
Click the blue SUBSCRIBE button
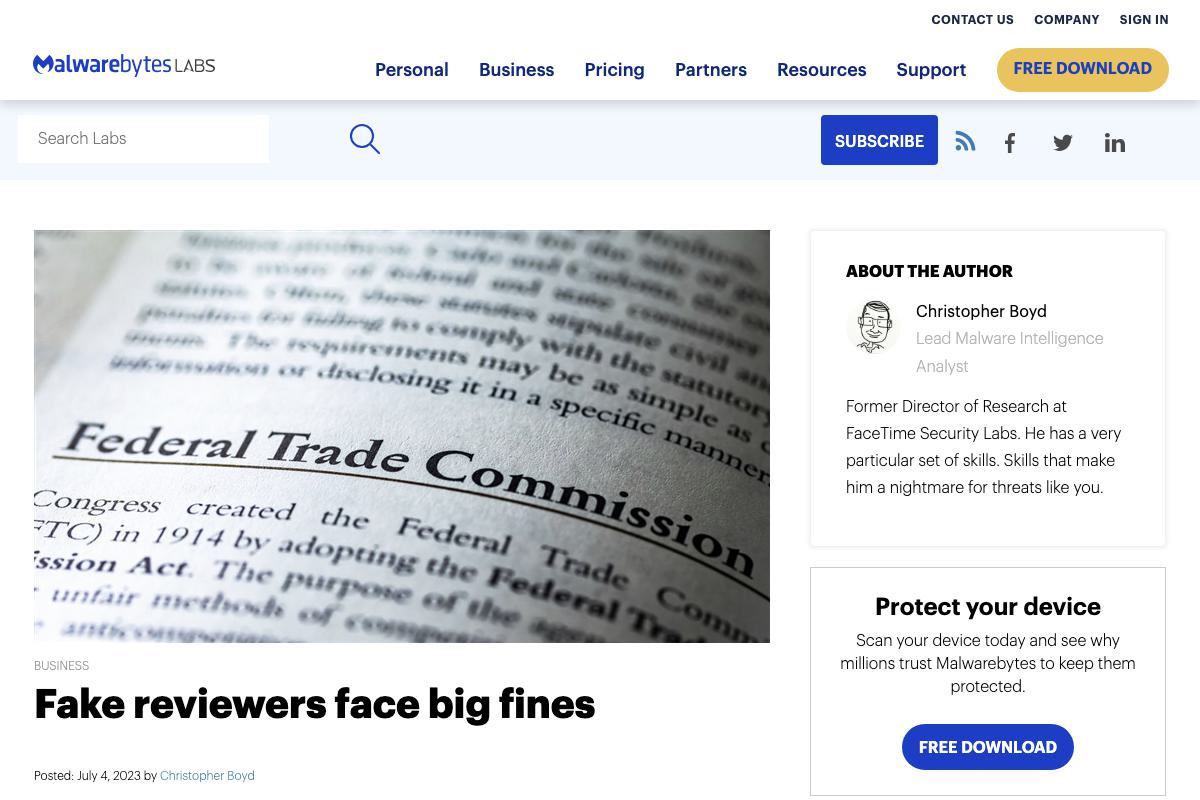tap(879, 140)
